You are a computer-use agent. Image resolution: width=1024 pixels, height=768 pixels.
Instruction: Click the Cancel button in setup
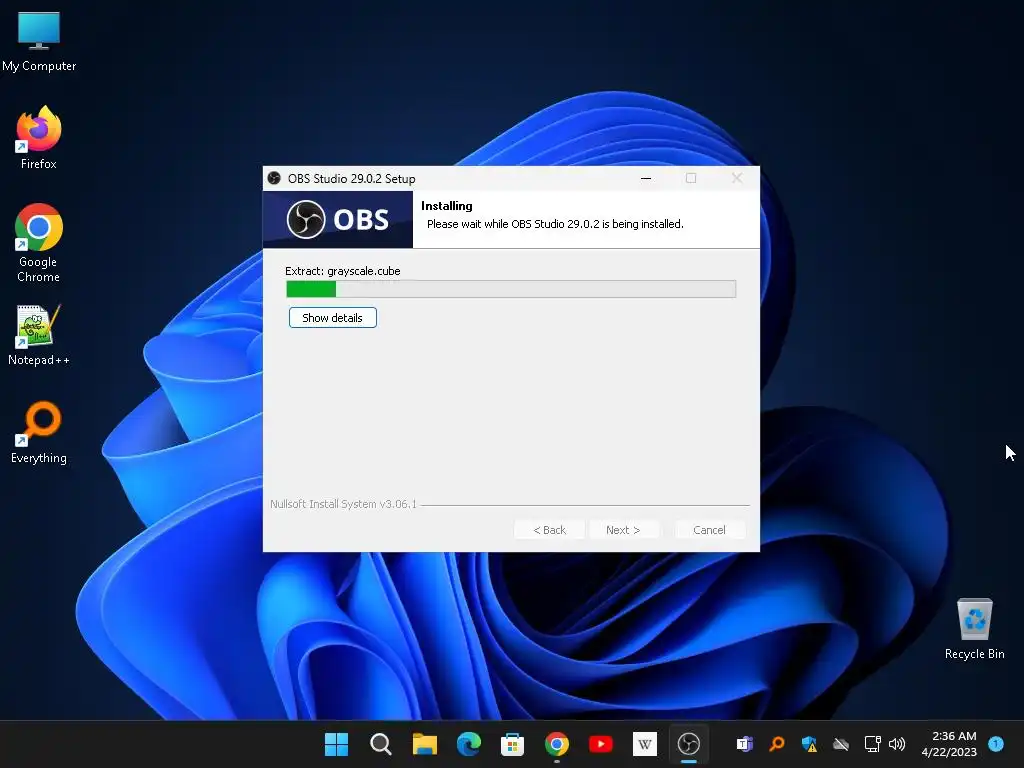(709, 530)
